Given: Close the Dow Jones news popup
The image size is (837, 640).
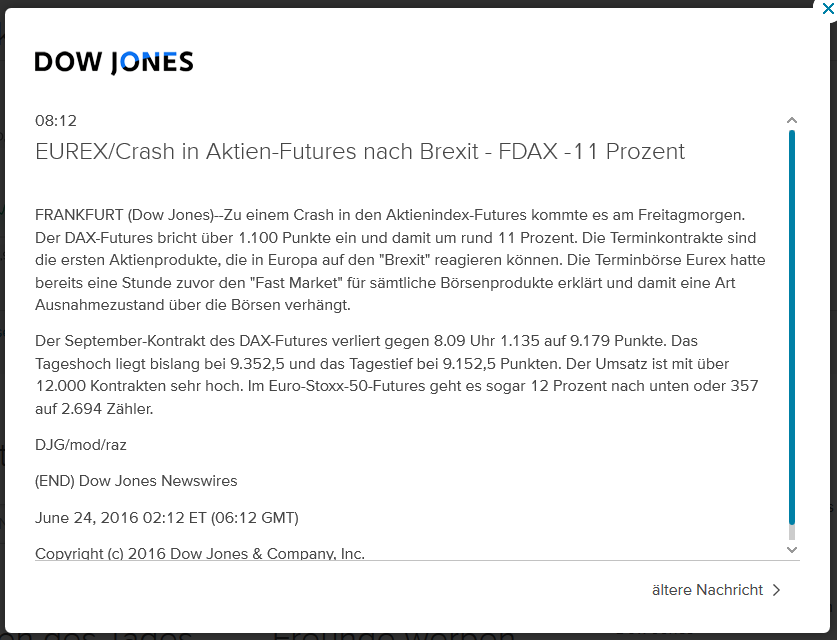Looking at the screenshot, I should click(x=826, y=8).
